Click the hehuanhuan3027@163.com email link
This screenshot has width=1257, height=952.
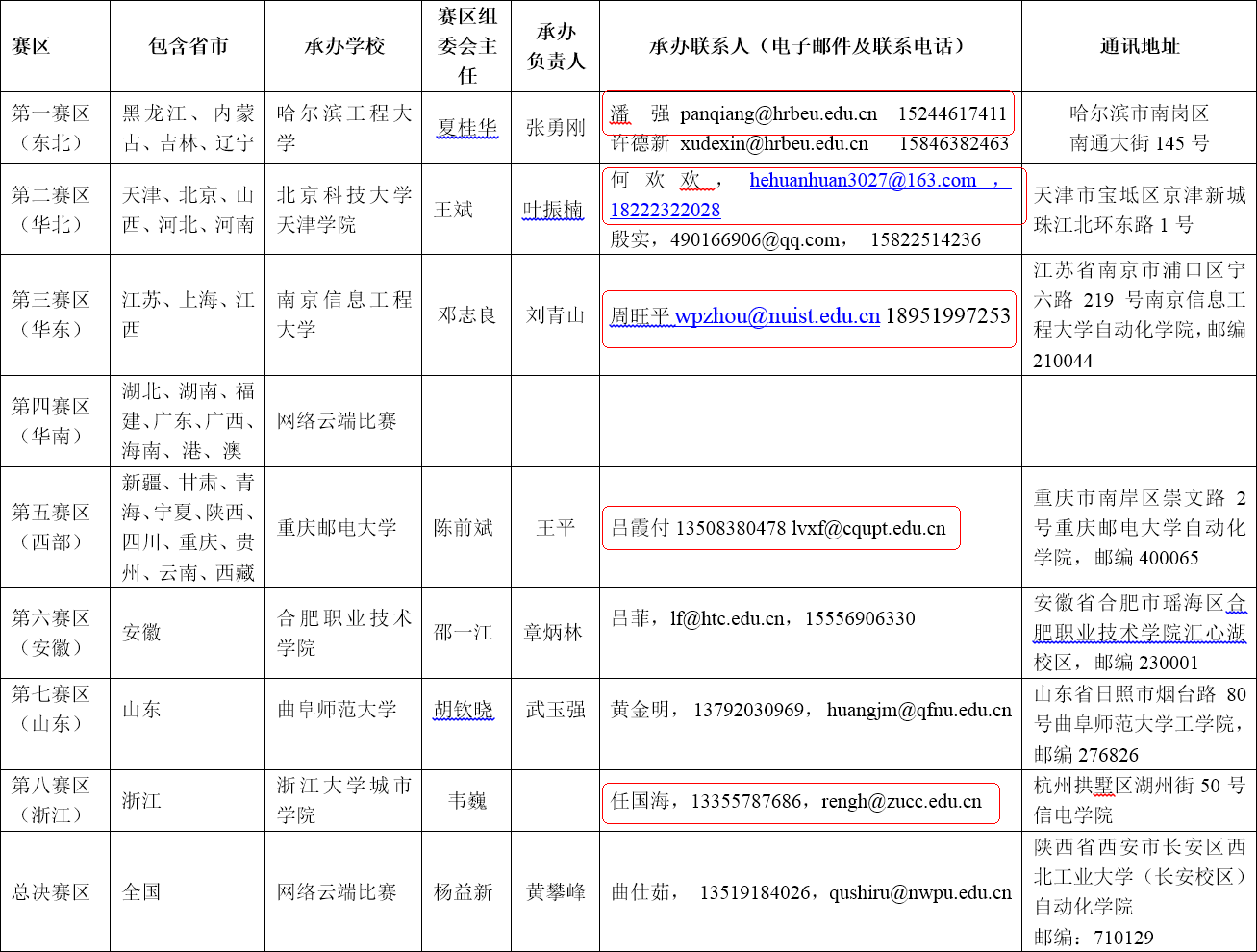pos(863,180)
